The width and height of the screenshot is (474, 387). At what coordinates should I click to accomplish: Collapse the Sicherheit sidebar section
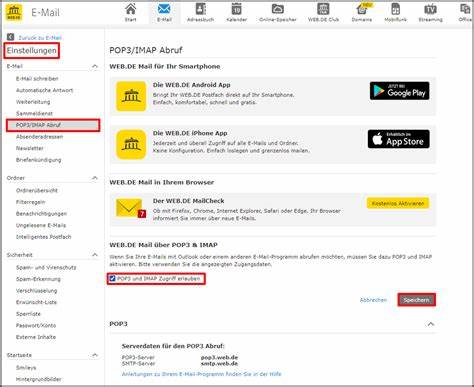pyautogui.click(x=95, y=255)
